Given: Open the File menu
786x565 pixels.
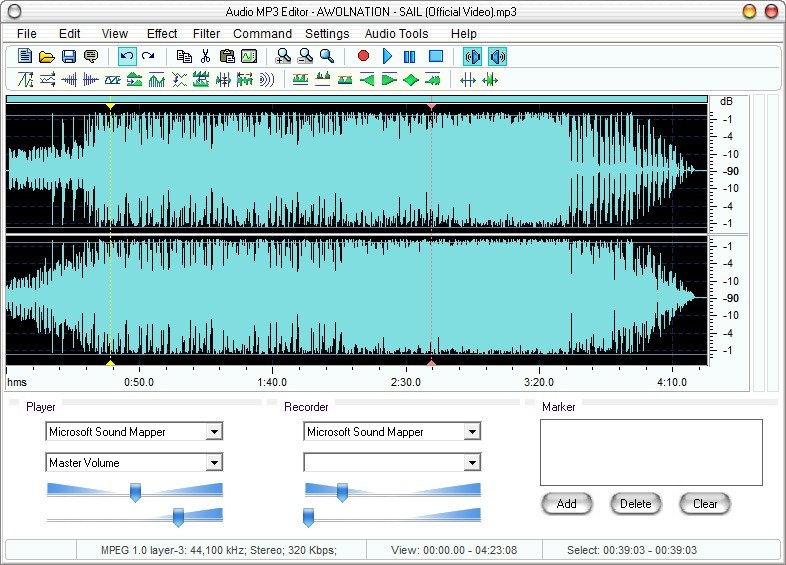Looking at the screenshot, I should [x=27, y=34].
